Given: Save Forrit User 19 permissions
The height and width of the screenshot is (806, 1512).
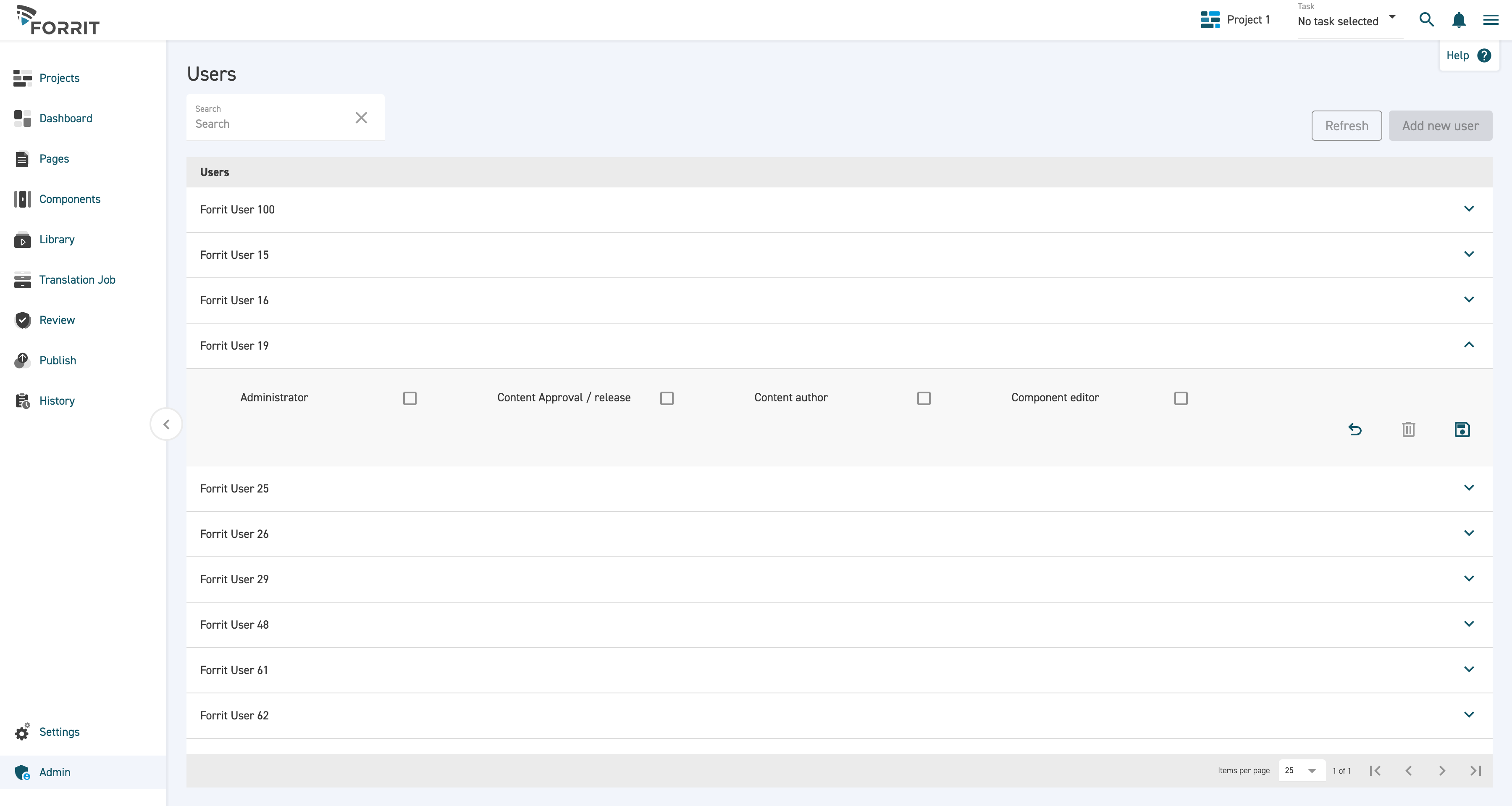Looking at the screenshot, I should click(1462, 429).
